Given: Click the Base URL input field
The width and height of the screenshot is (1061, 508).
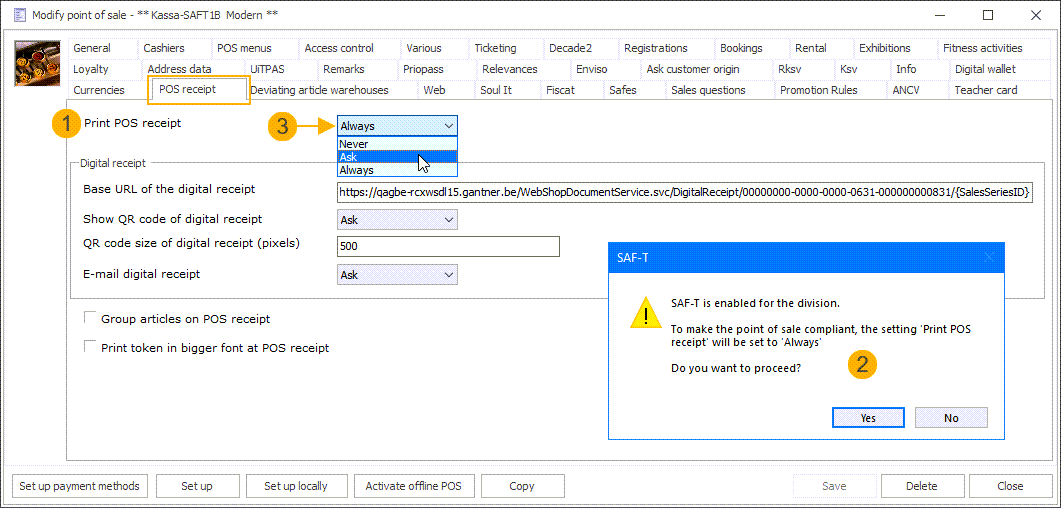Looking at the screenshot, I should coord(685,193).
